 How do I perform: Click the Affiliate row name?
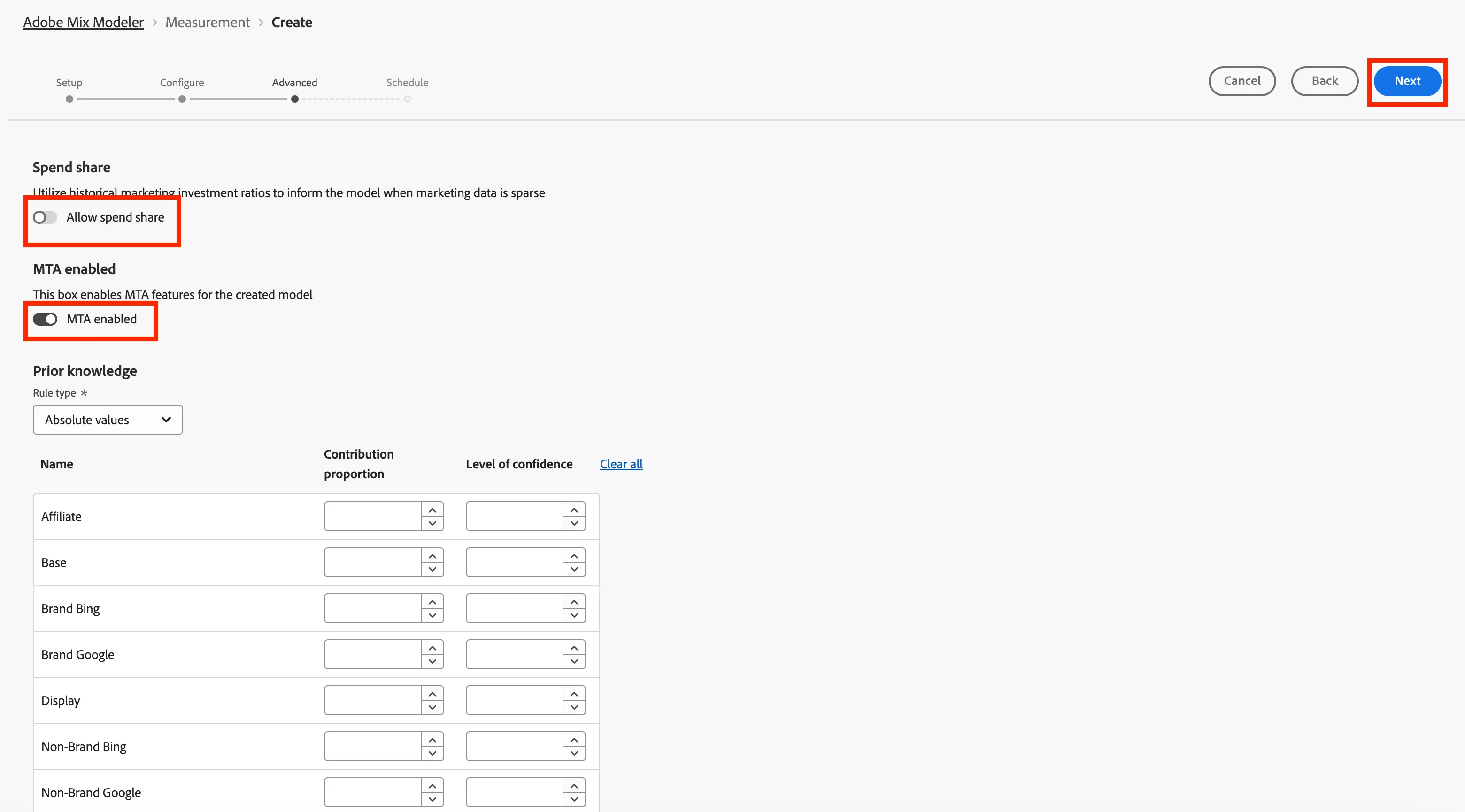pos(62,516)
